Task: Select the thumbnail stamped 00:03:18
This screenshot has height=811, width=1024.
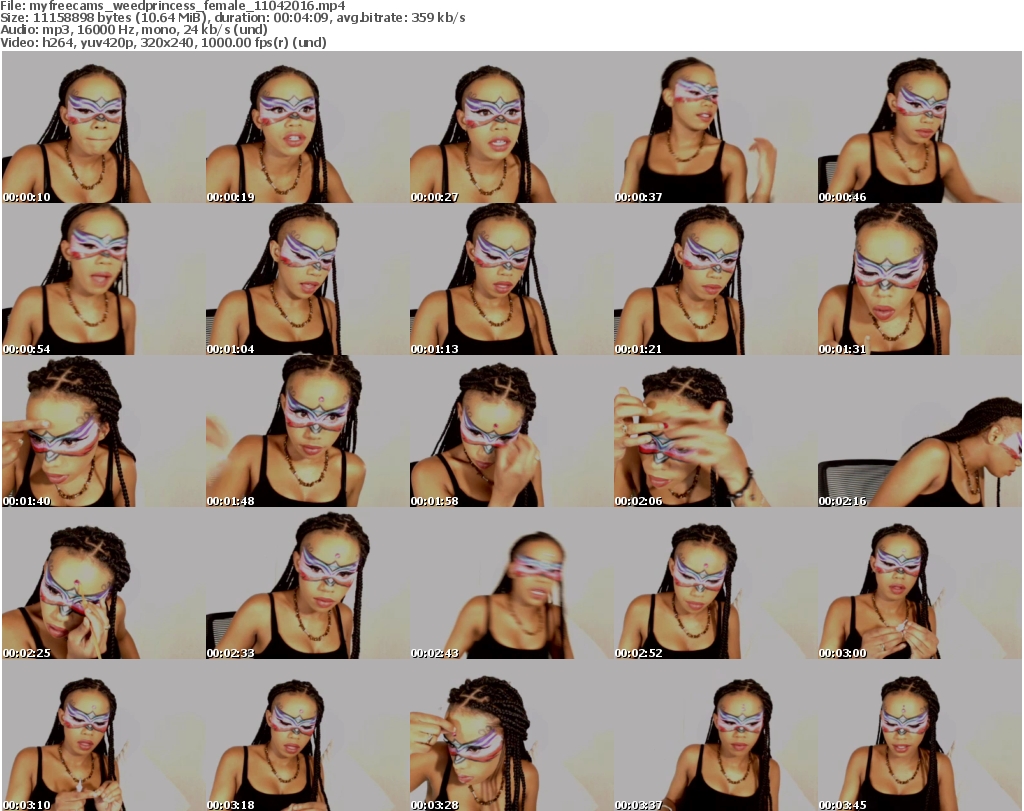Action: pos(308,735)
